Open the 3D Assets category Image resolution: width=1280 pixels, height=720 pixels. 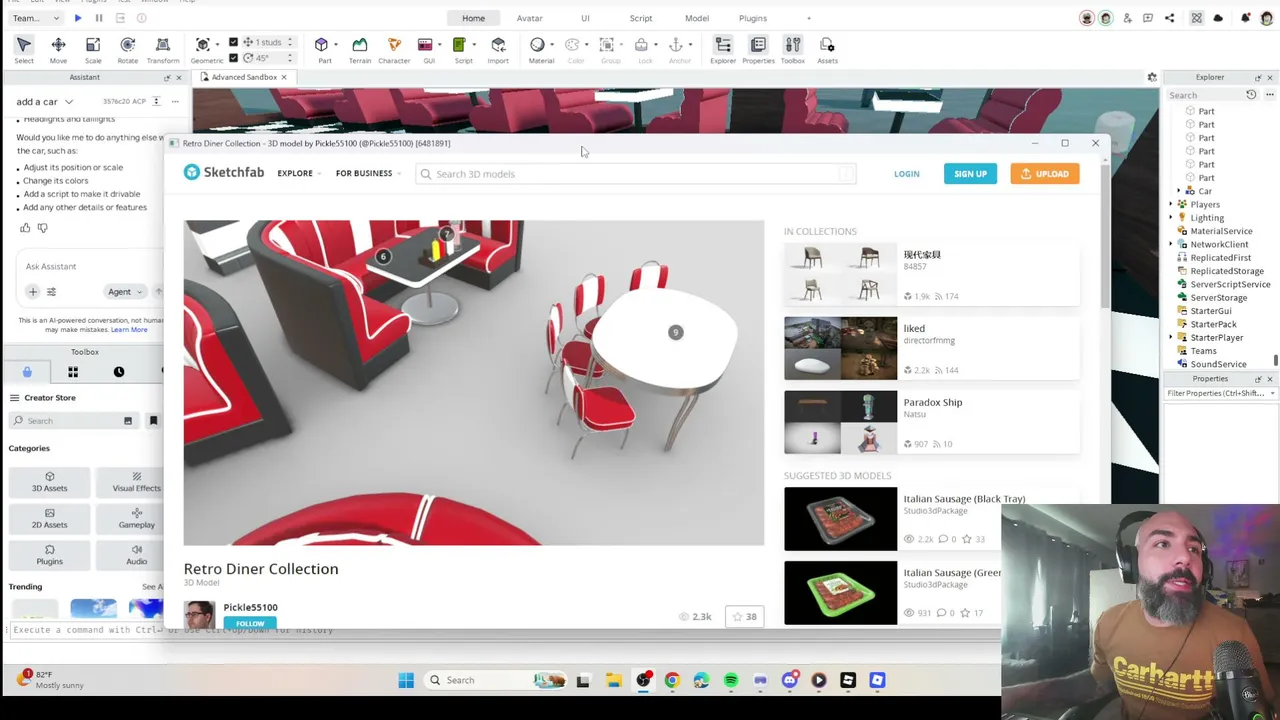coord(49,482)
